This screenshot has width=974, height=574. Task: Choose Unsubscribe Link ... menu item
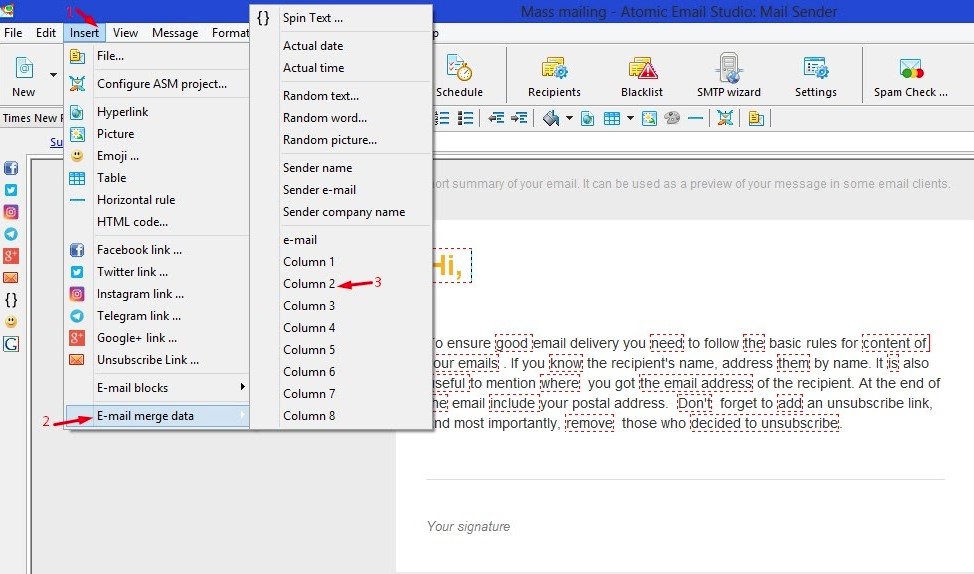pos(158,360)
